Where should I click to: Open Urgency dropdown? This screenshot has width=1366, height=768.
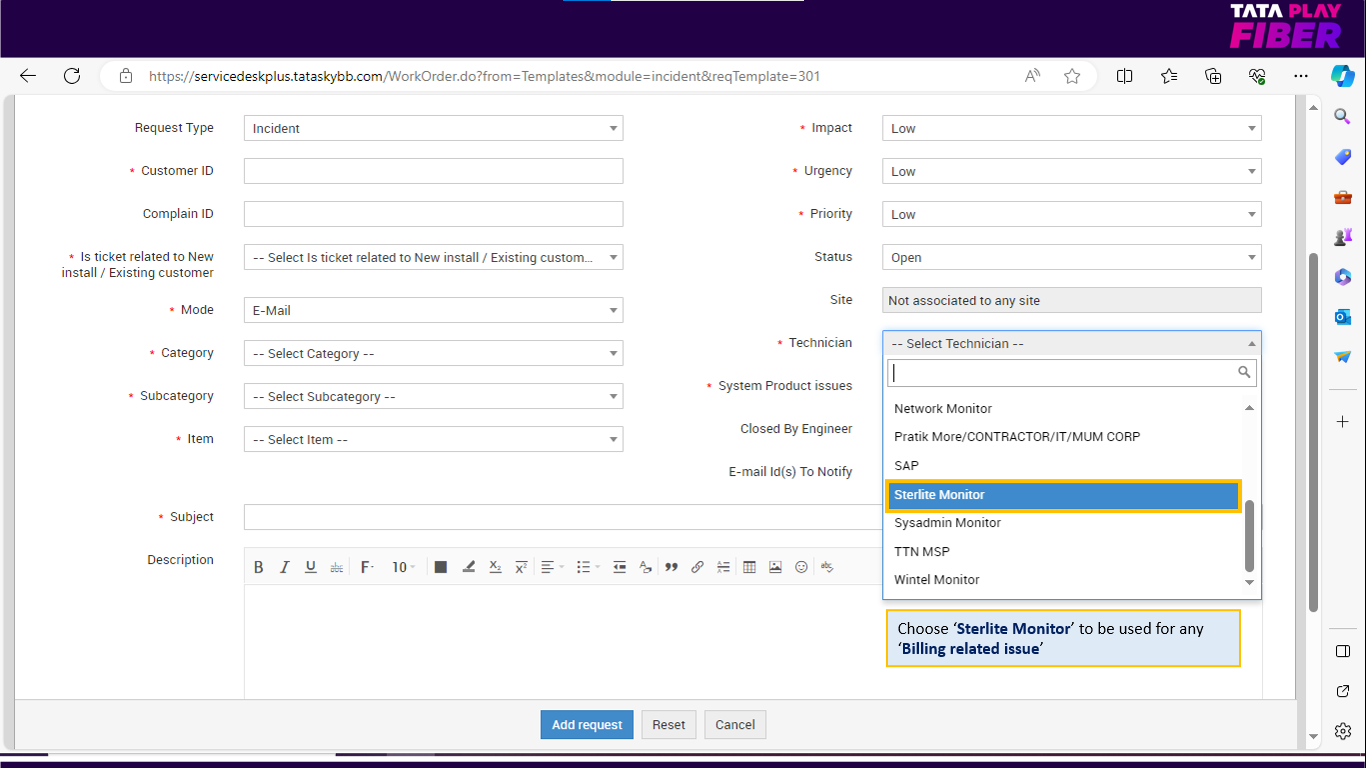click(1071, 171)
